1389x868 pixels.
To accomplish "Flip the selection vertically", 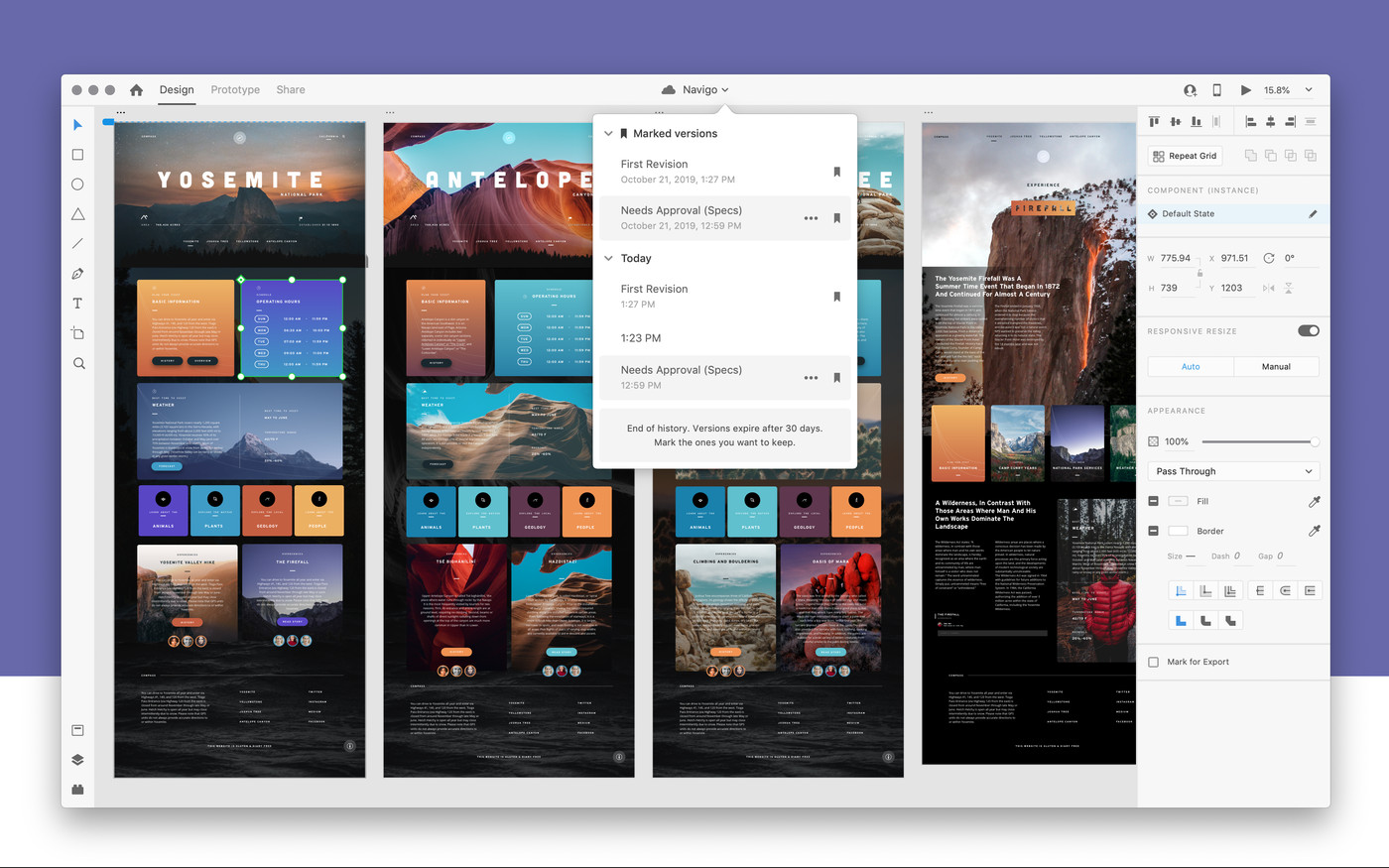I will tap(1289, 288).
